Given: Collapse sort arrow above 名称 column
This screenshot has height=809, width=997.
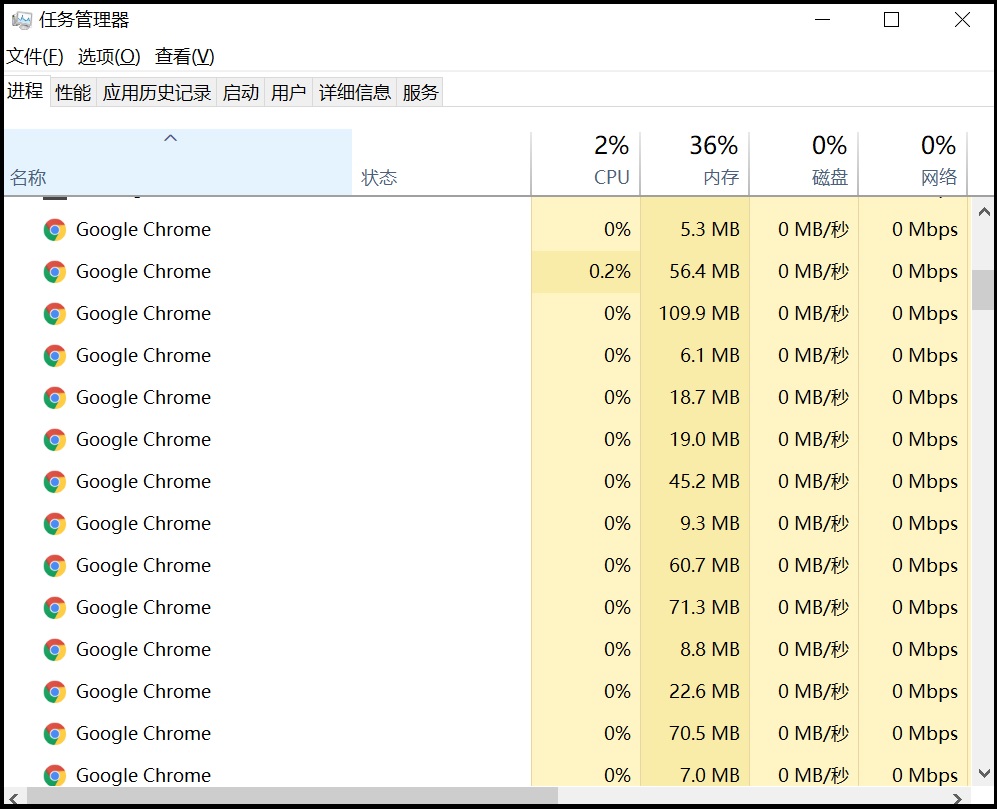Looking at the screenshot, I should tap(170, 139).
